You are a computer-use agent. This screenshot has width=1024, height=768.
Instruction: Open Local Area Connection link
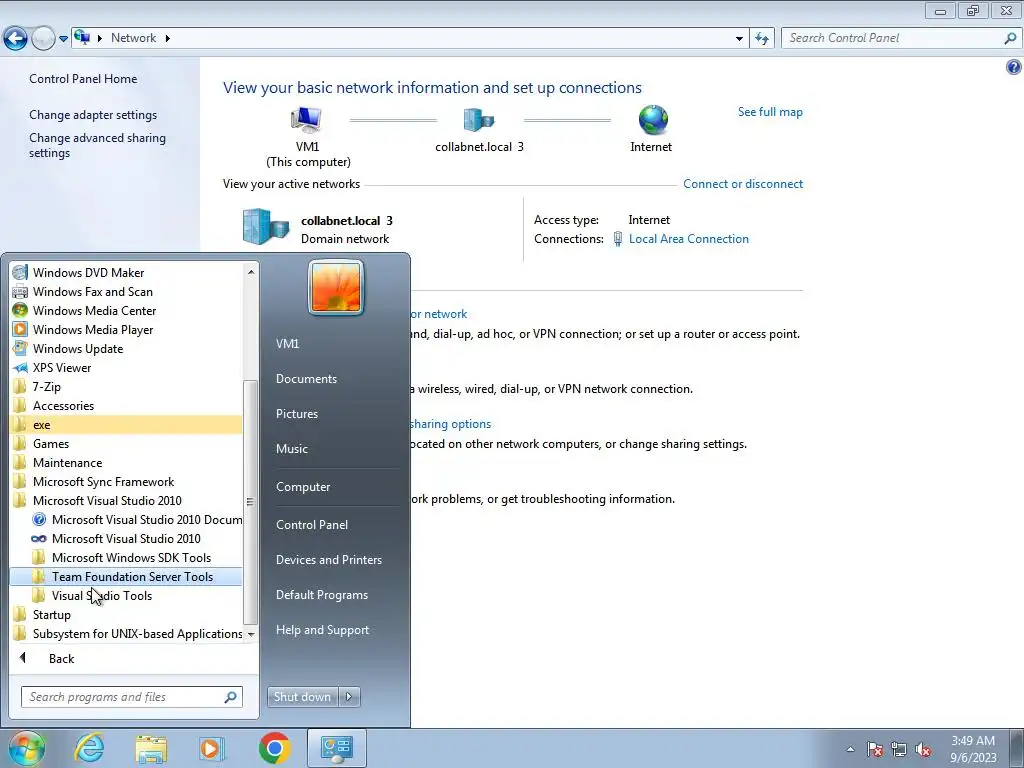tap(688, 238)
